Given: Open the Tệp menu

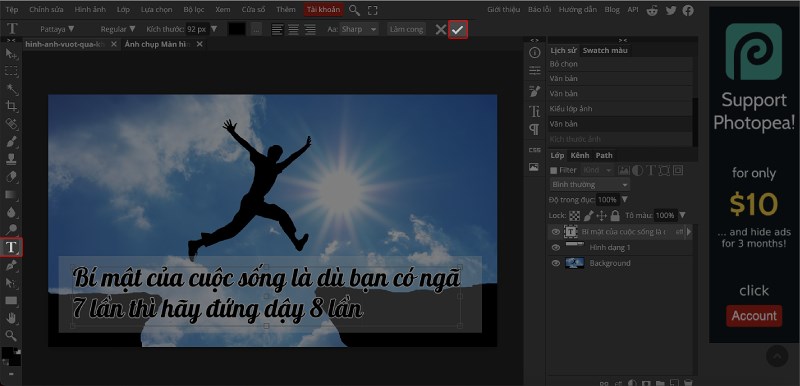Looking at the screenshot, I should 11,10.
